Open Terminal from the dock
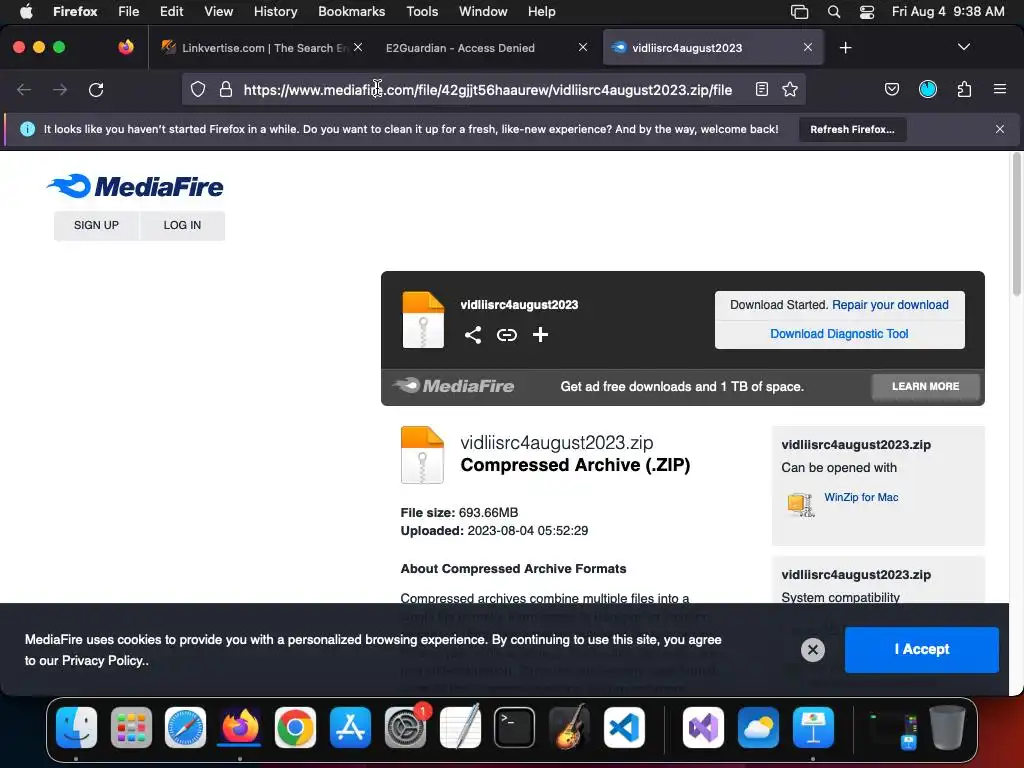1024x768 pixels. 514,727
